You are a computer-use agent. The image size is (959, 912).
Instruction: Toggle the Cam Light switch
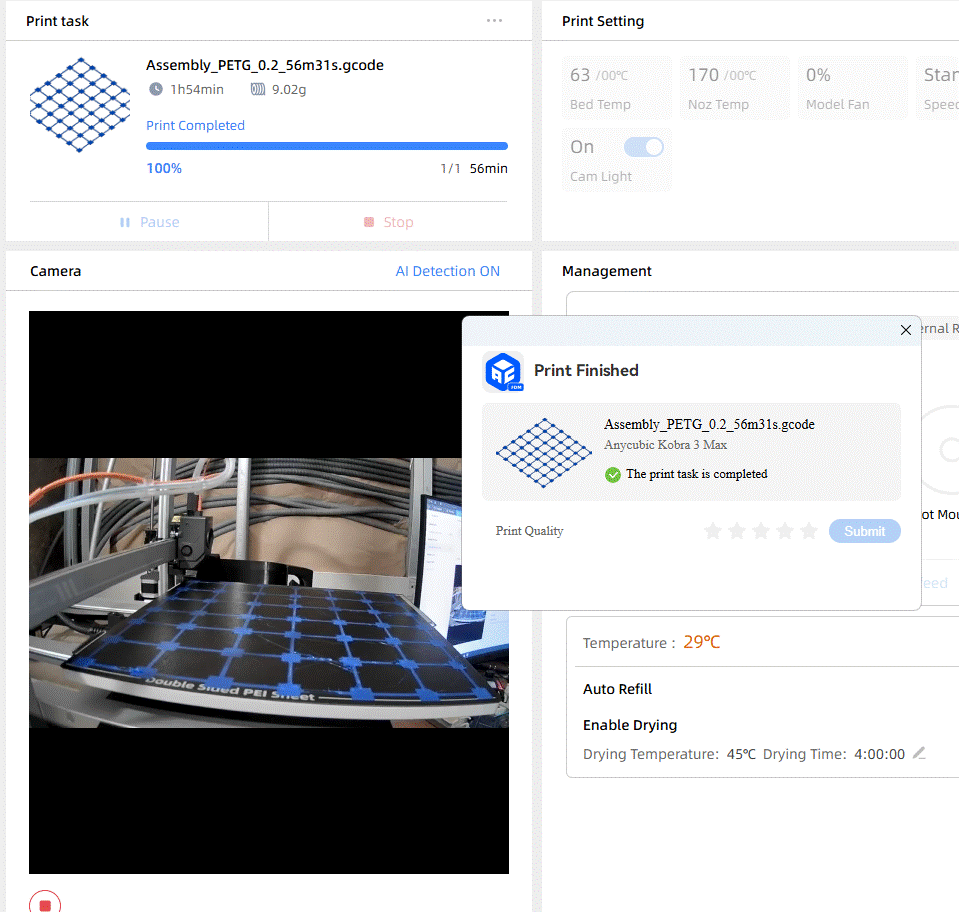coord(643,147)
